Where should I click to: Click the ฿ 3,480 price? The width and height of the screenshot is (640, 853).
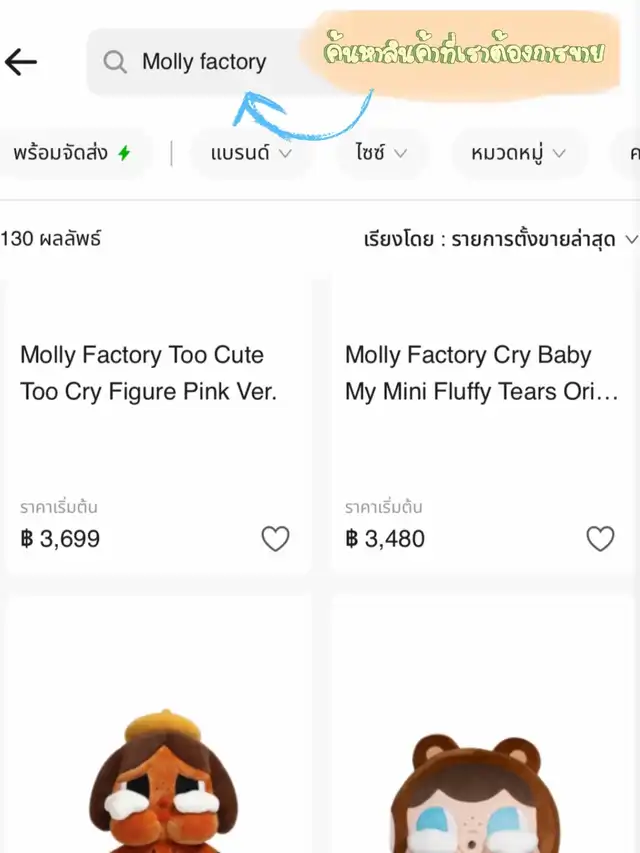385,539
